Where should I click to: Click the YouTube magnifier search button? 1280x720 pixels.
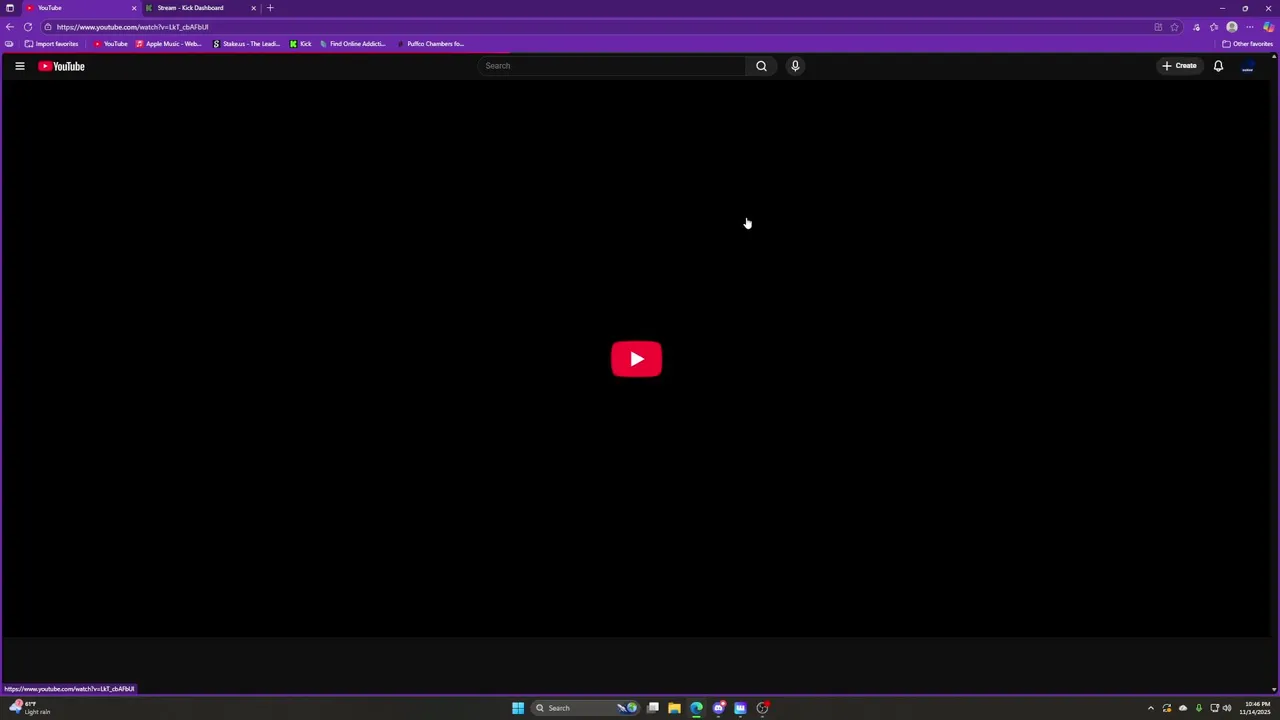[761, 66]
